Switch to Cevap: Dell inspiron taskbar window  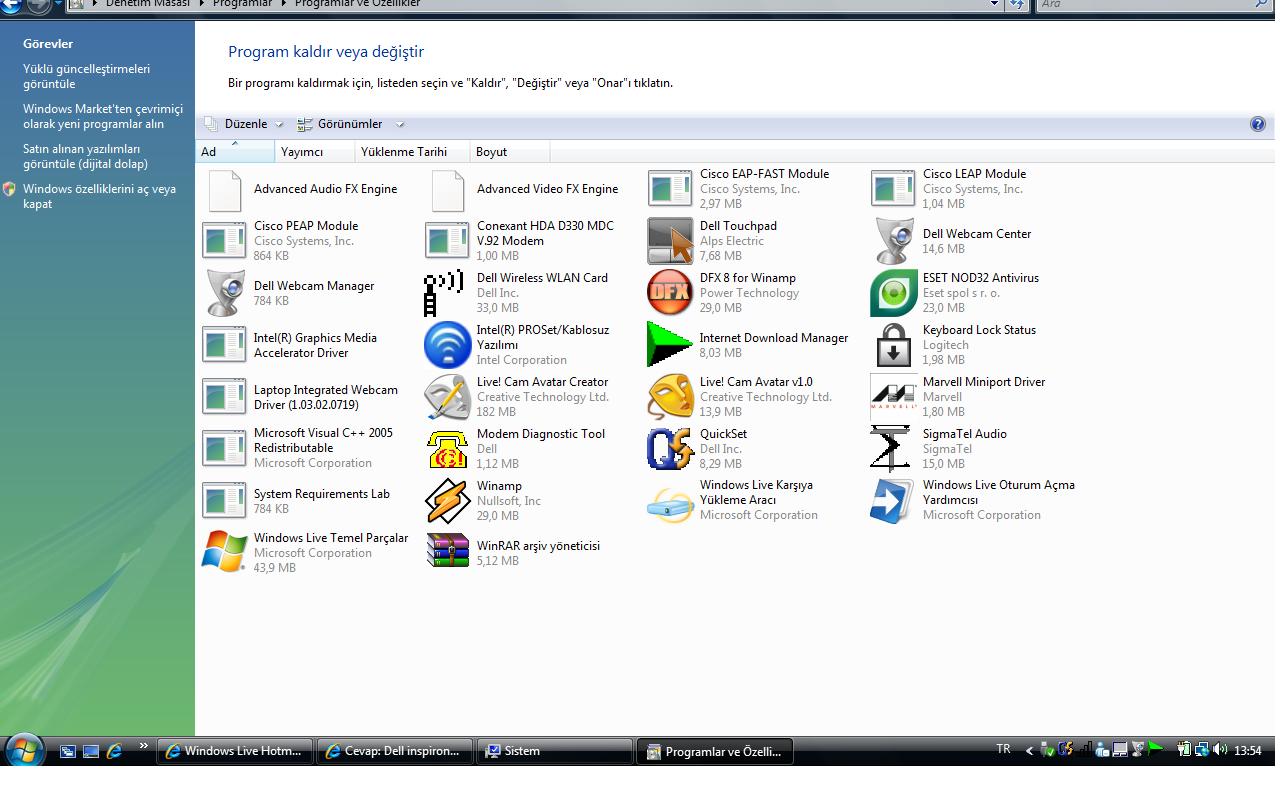395,751
